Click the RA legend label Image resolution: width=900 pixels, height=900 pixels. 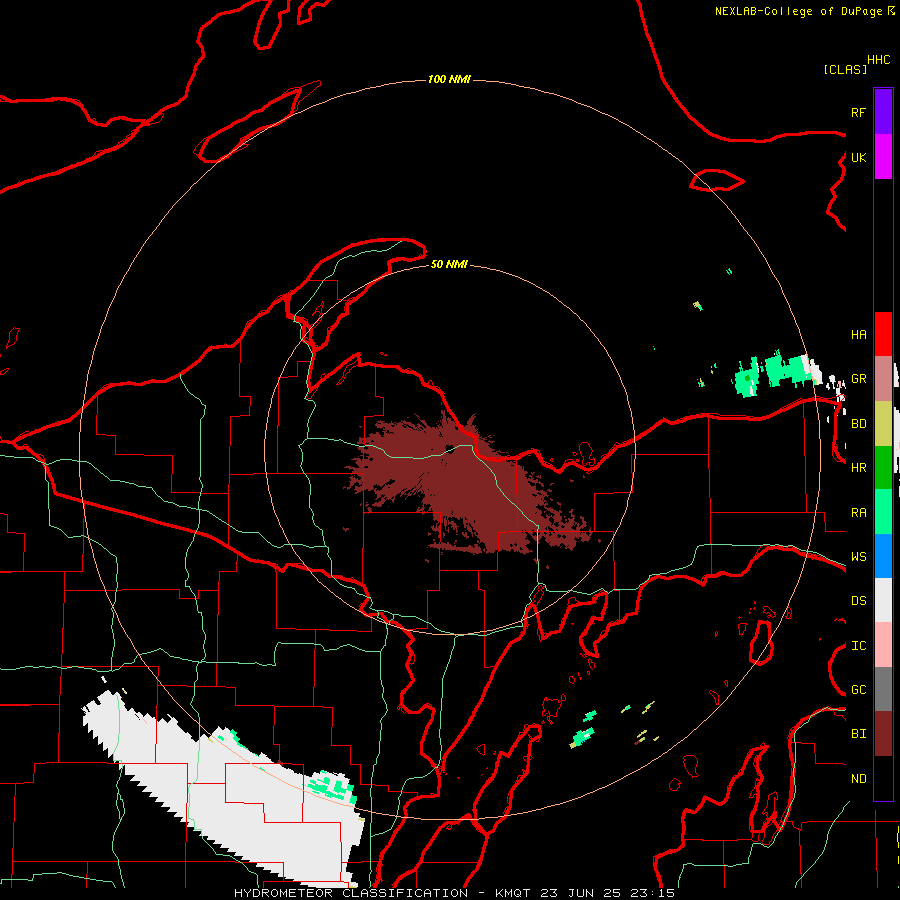pos(858,513)
